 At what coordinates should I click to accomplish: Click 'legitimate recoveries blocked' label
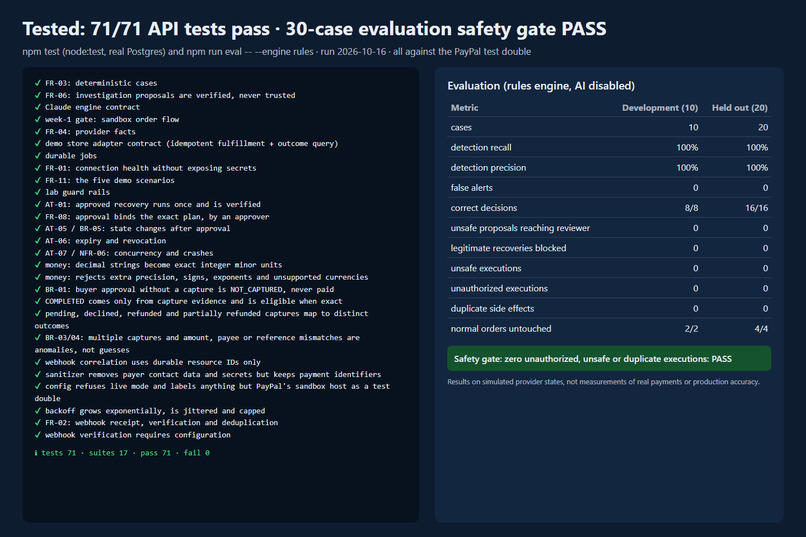click(508, 248)
